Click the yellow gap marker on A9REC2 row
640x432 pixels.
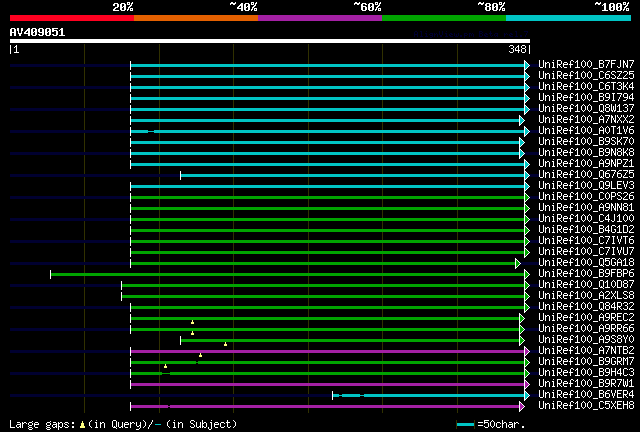coord(192,322)
